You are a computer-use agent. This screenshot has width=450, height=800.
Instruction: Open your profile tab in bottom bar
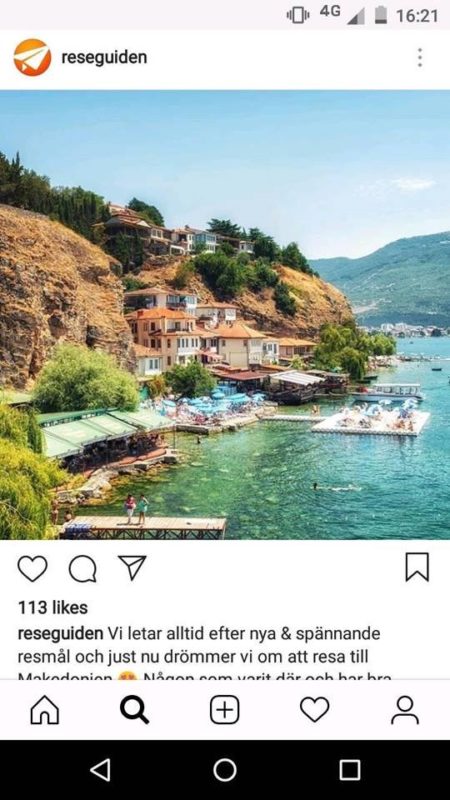coord(405,710)
